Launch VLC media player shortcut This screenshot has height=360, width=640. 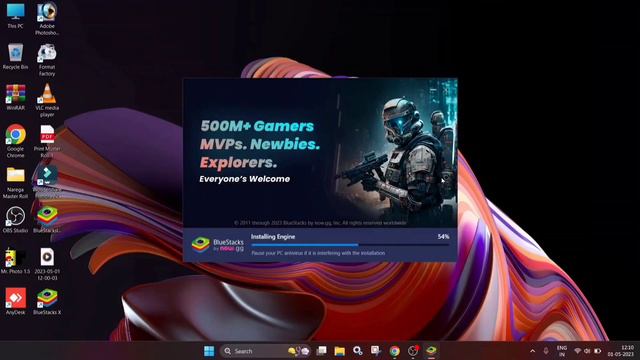[x=47, y=100]
